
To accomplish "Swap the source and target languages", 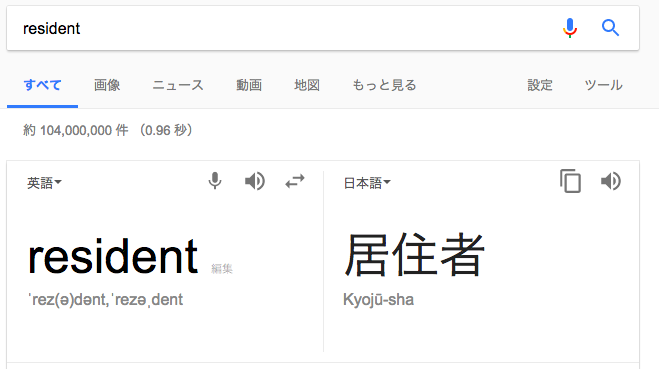I will (295, 181).
